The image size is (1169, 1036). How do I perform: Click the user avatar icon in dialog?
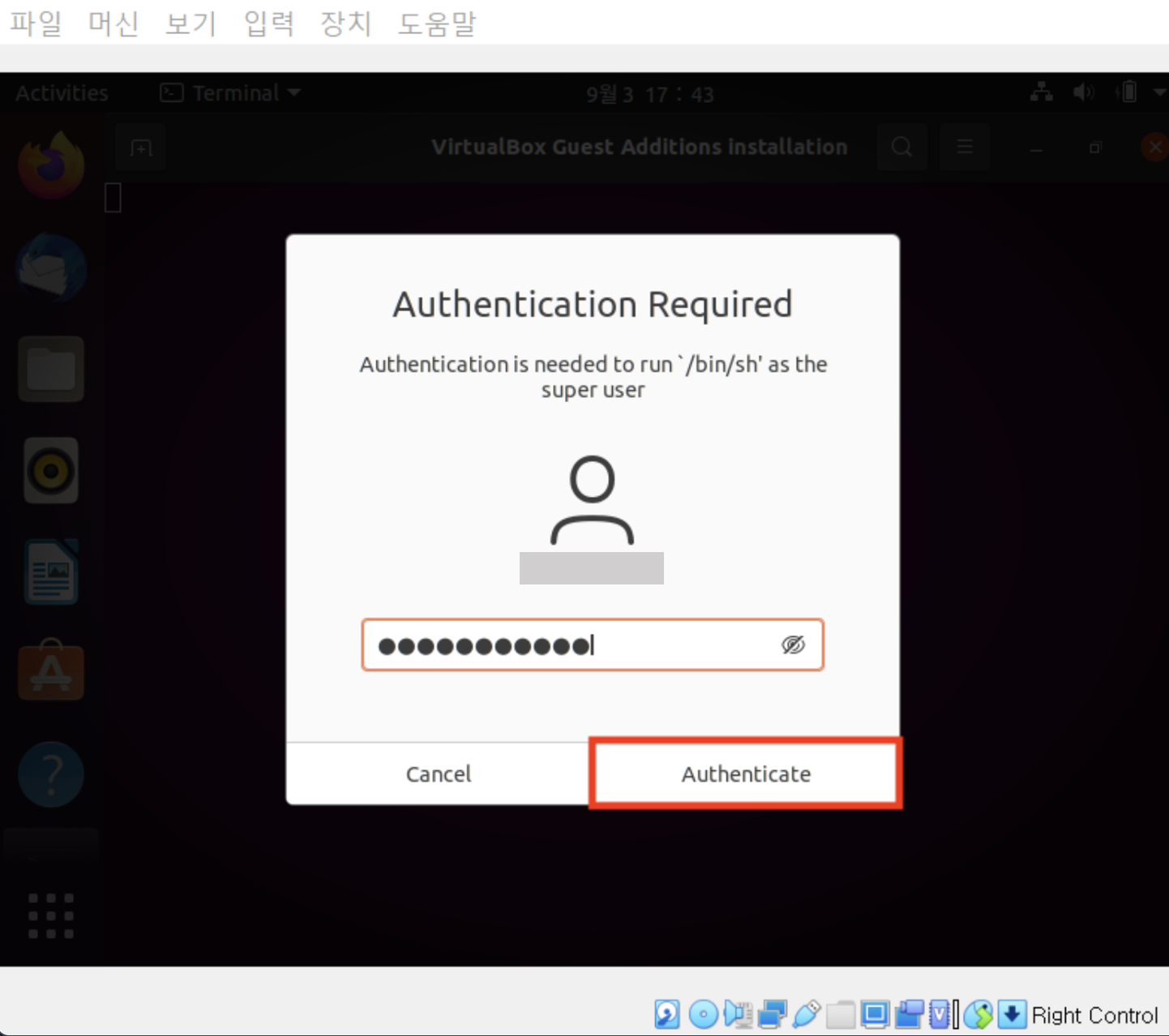593,500
